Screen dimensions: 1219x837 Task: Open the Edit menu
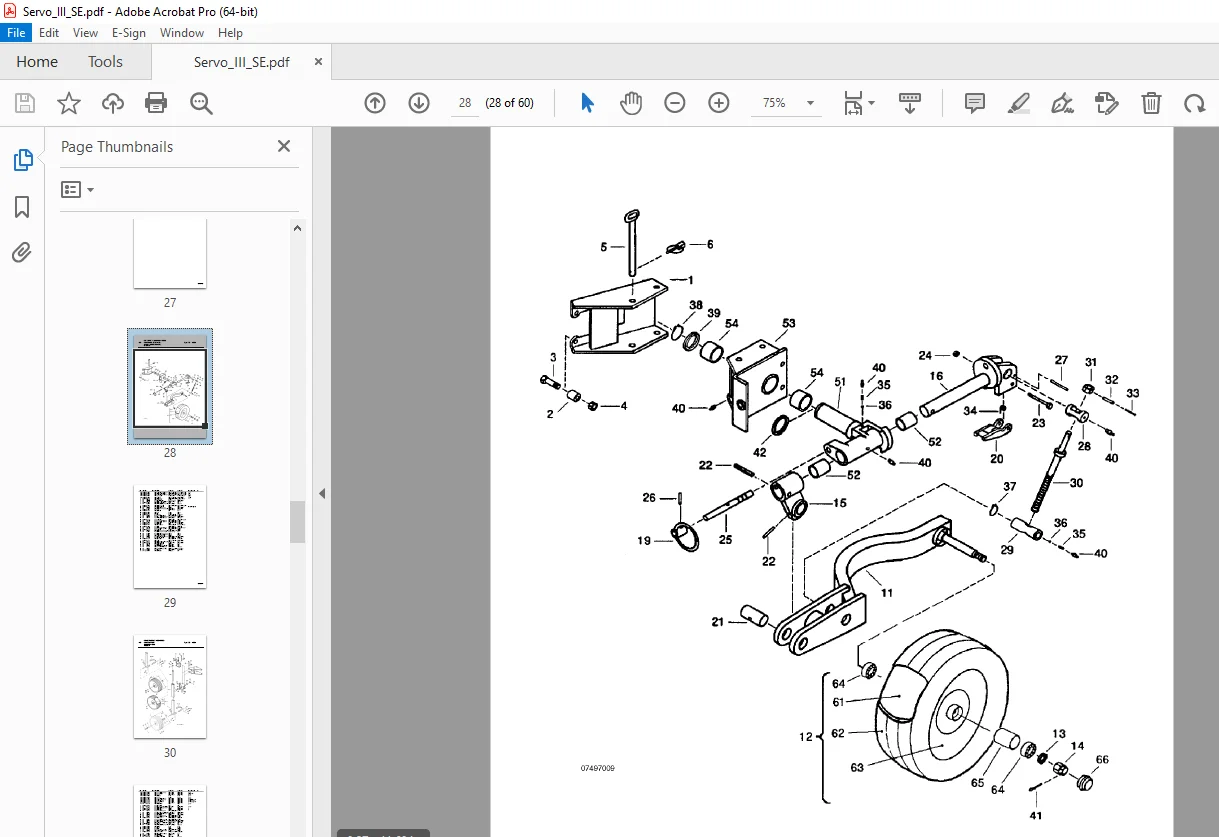pos(49,33)
